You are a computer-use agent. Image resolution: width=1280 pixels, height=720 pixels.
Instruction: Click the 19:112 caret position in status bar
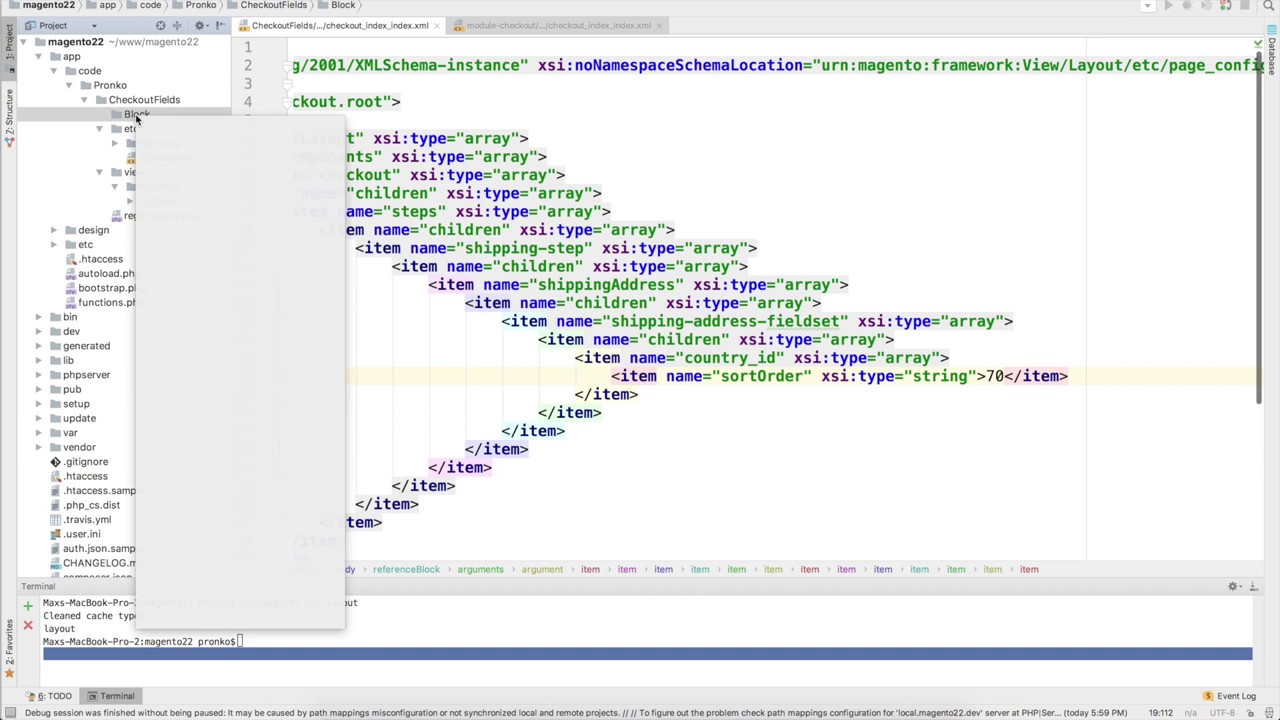pos(1161,713)
